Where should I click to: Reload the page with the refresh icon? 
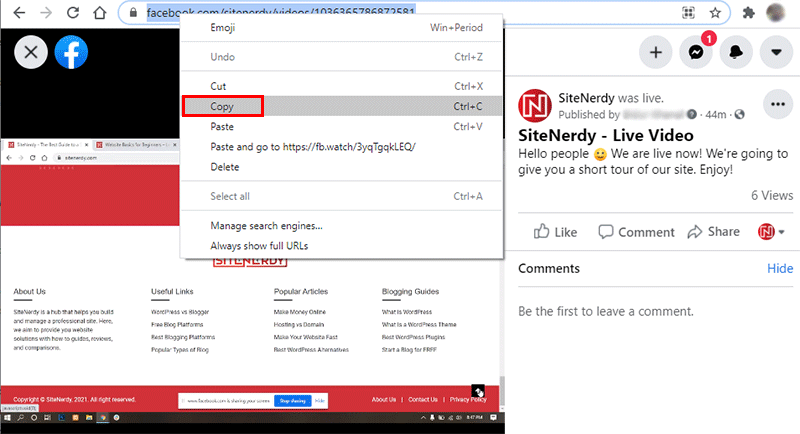(x=73, y=12)
